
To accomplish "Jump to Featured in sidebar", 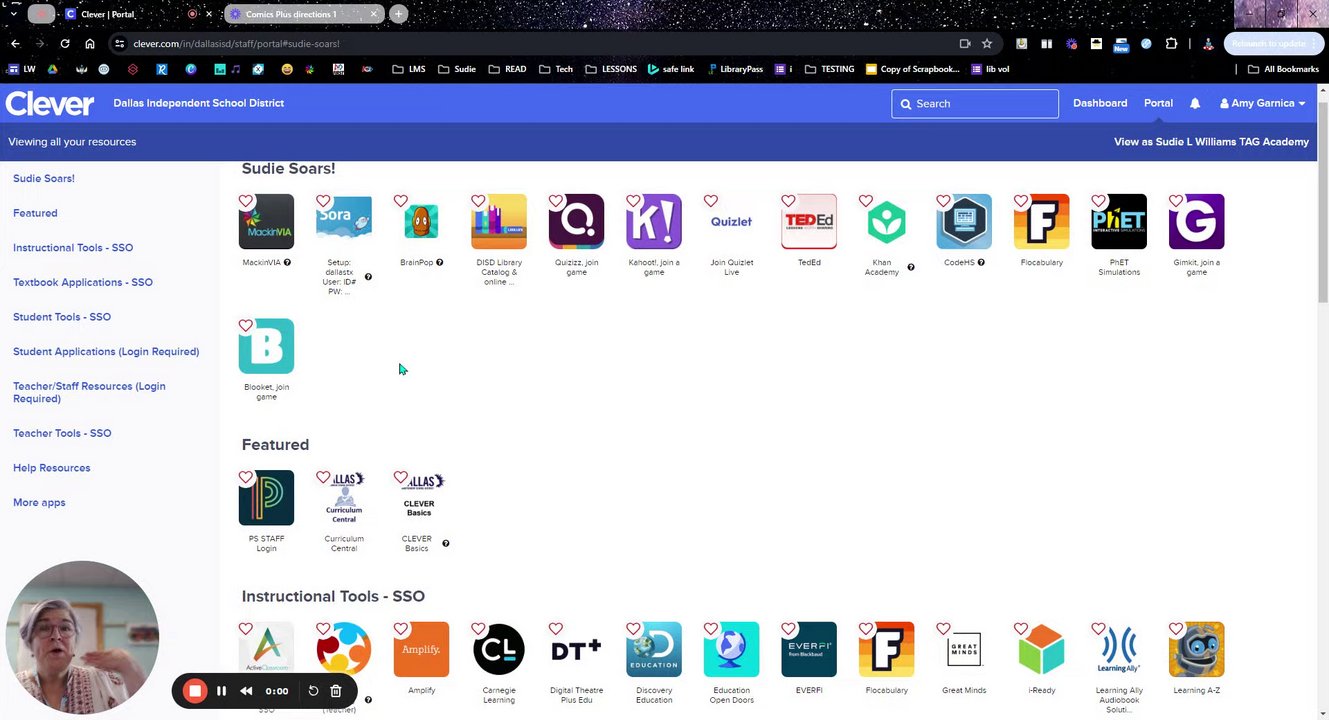I will (x=35, y=213).
